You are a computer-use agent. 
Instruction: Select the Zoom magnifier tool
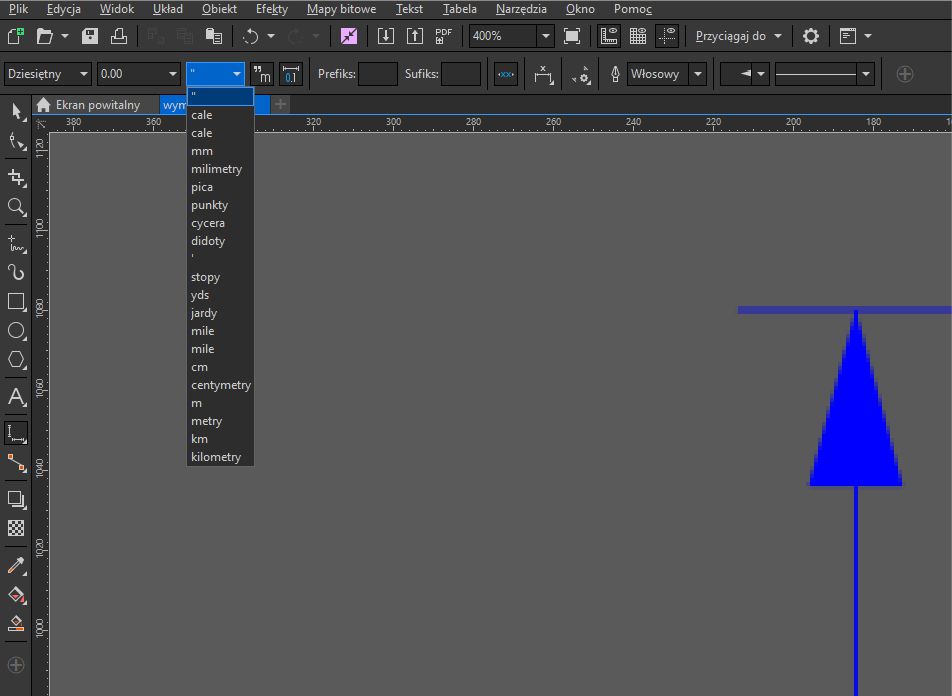pos(16,207)
